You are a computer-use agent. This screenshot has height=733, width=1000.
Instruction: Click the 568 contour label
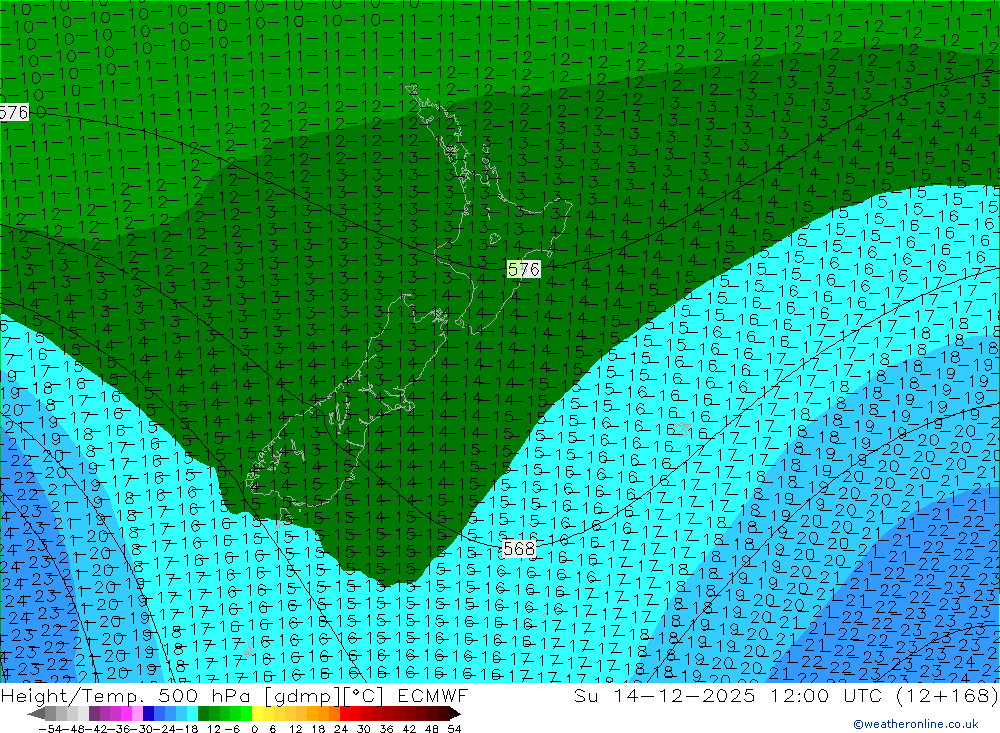pos(518,549)
